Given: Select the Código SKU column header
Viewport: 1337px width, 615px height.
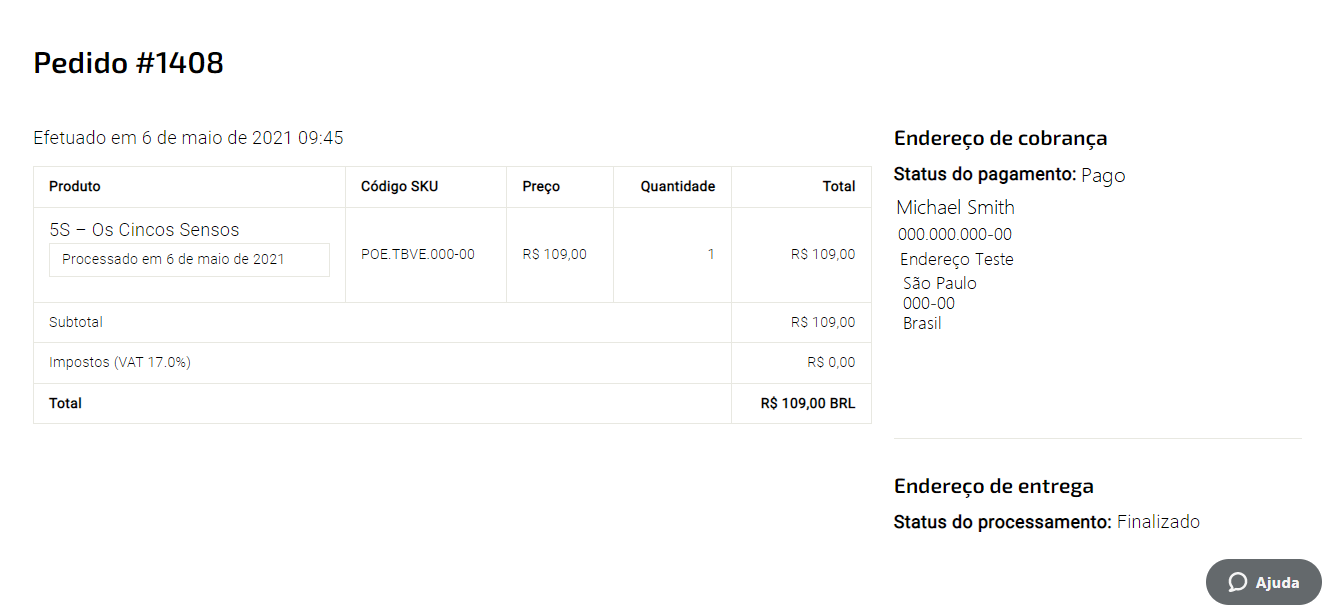Looking at the screenshot, I should click(399, 186).
